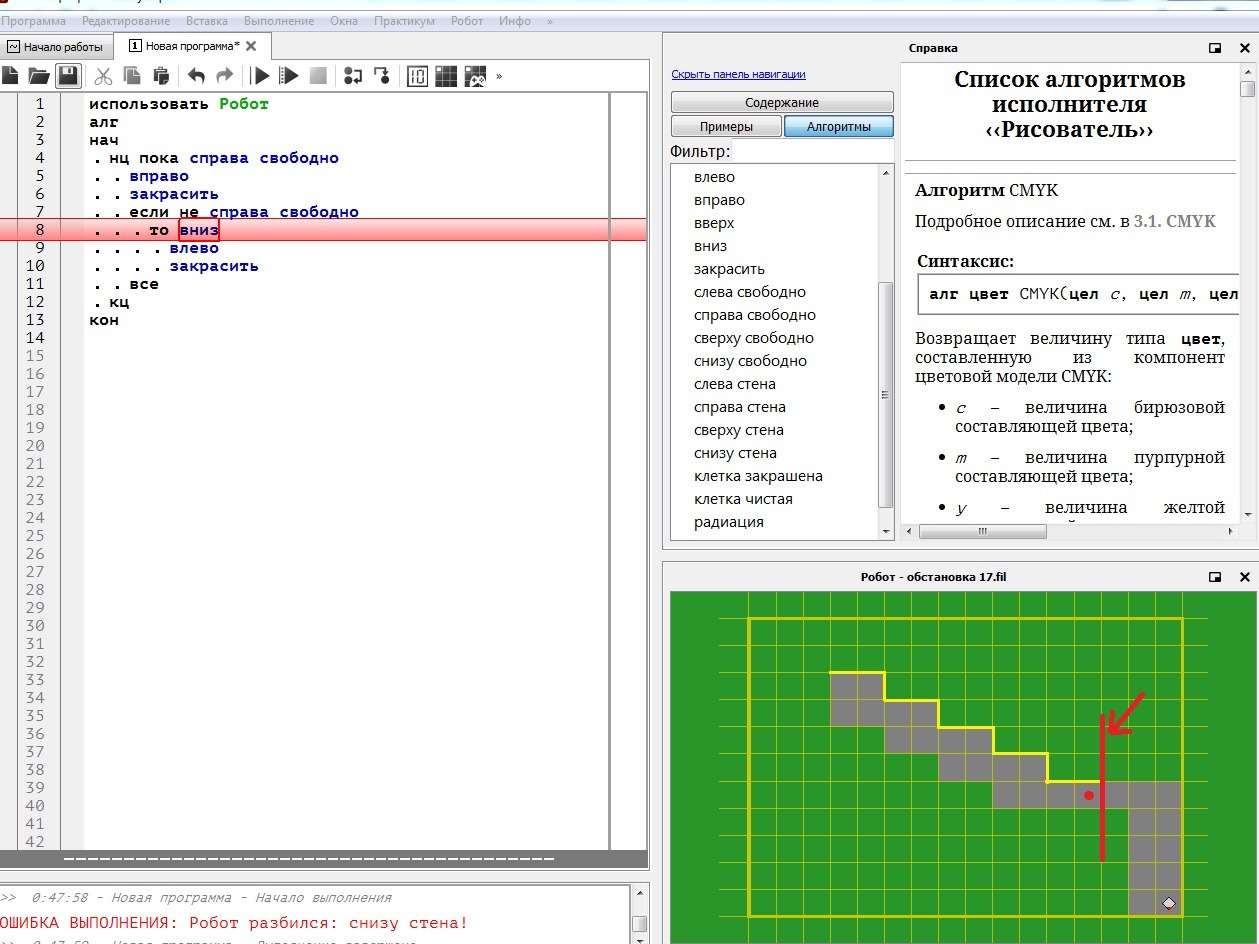This screenshot has width=1259, height=944.
Task: Click the Фильтр input field
Action: point(812,152)
